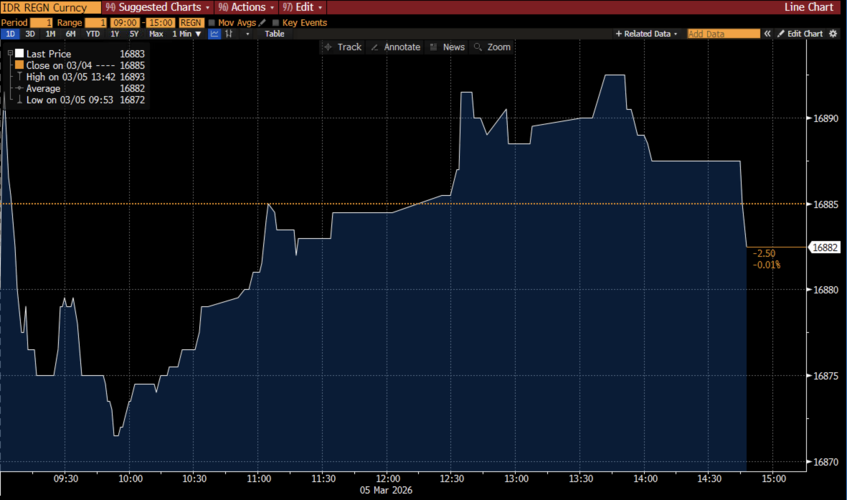Click the Add Data input field

coord(723,33)
